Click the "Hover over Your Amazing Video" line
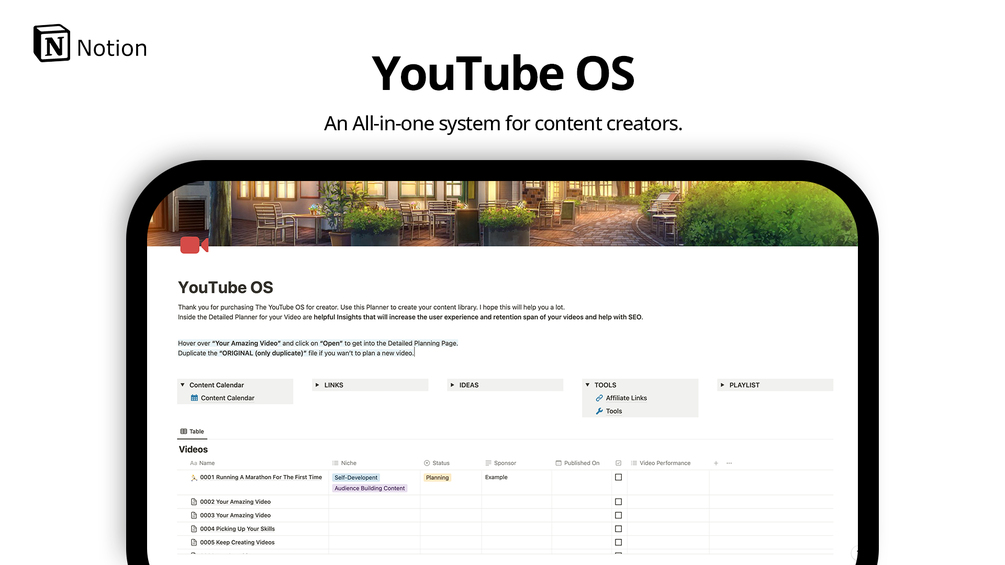 pyautogui.click(x=318, y=343)
